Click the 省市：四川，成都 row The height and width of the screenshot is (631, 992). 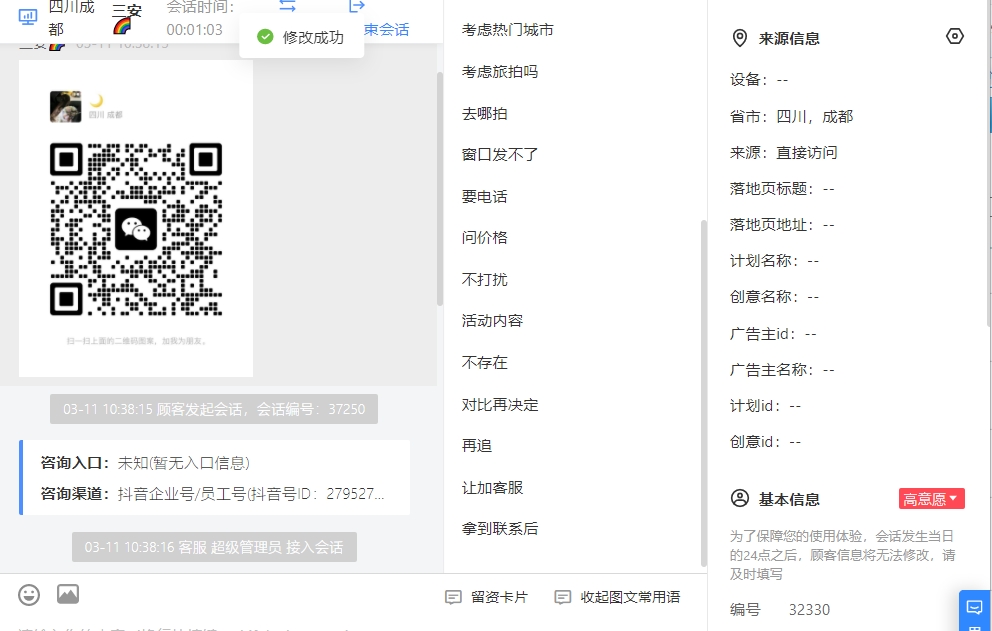(x=791, y=116)
